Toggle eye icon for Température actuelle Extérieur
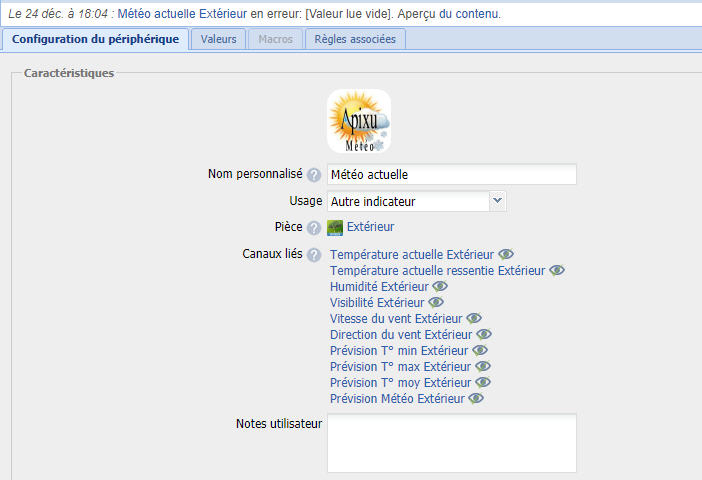The image size is (702, 480). pos(506,254)
